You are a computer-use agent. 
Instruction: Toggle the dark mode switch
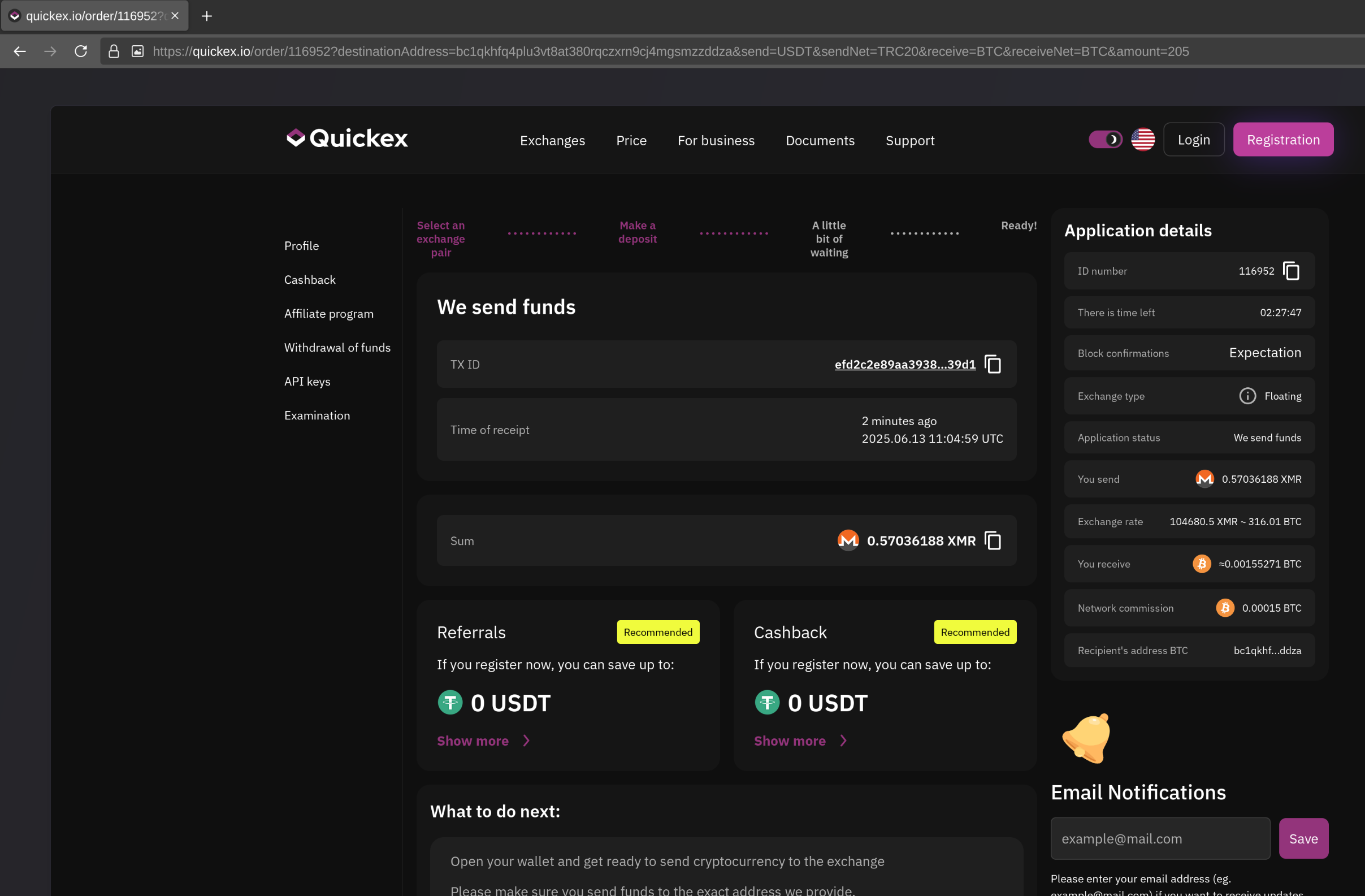(x=1105, y=140)
